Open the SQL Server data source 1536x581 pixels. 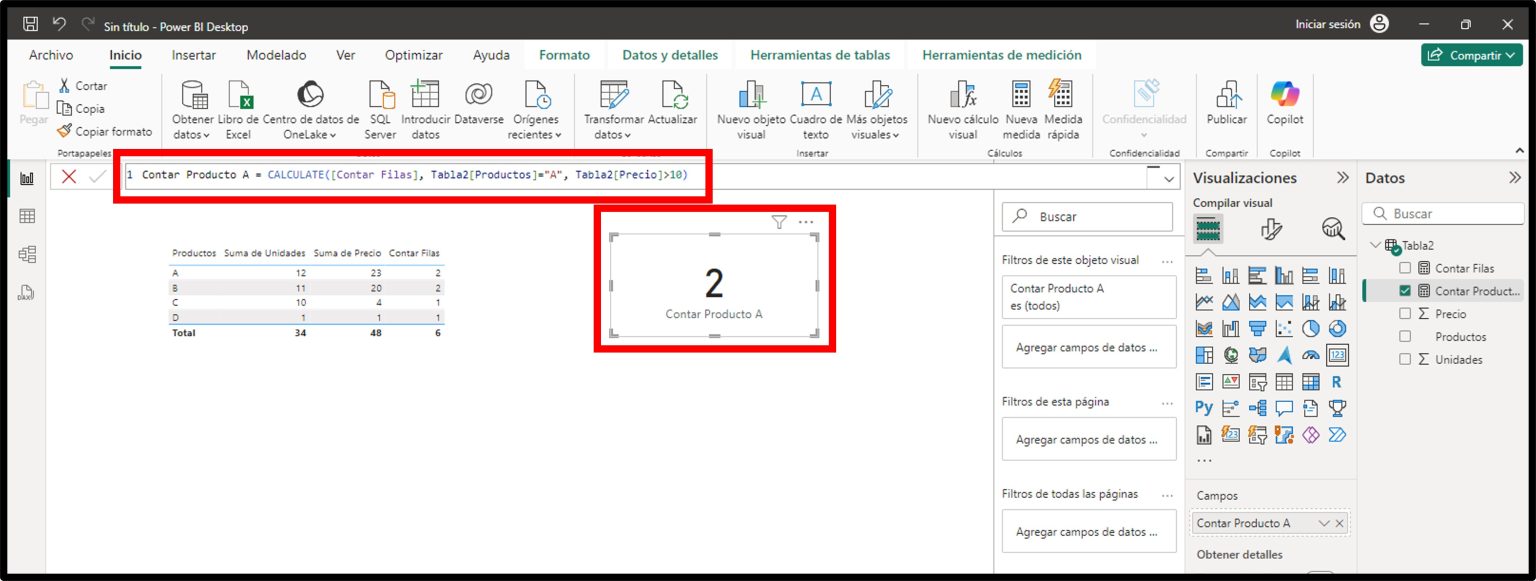(380, 105)
